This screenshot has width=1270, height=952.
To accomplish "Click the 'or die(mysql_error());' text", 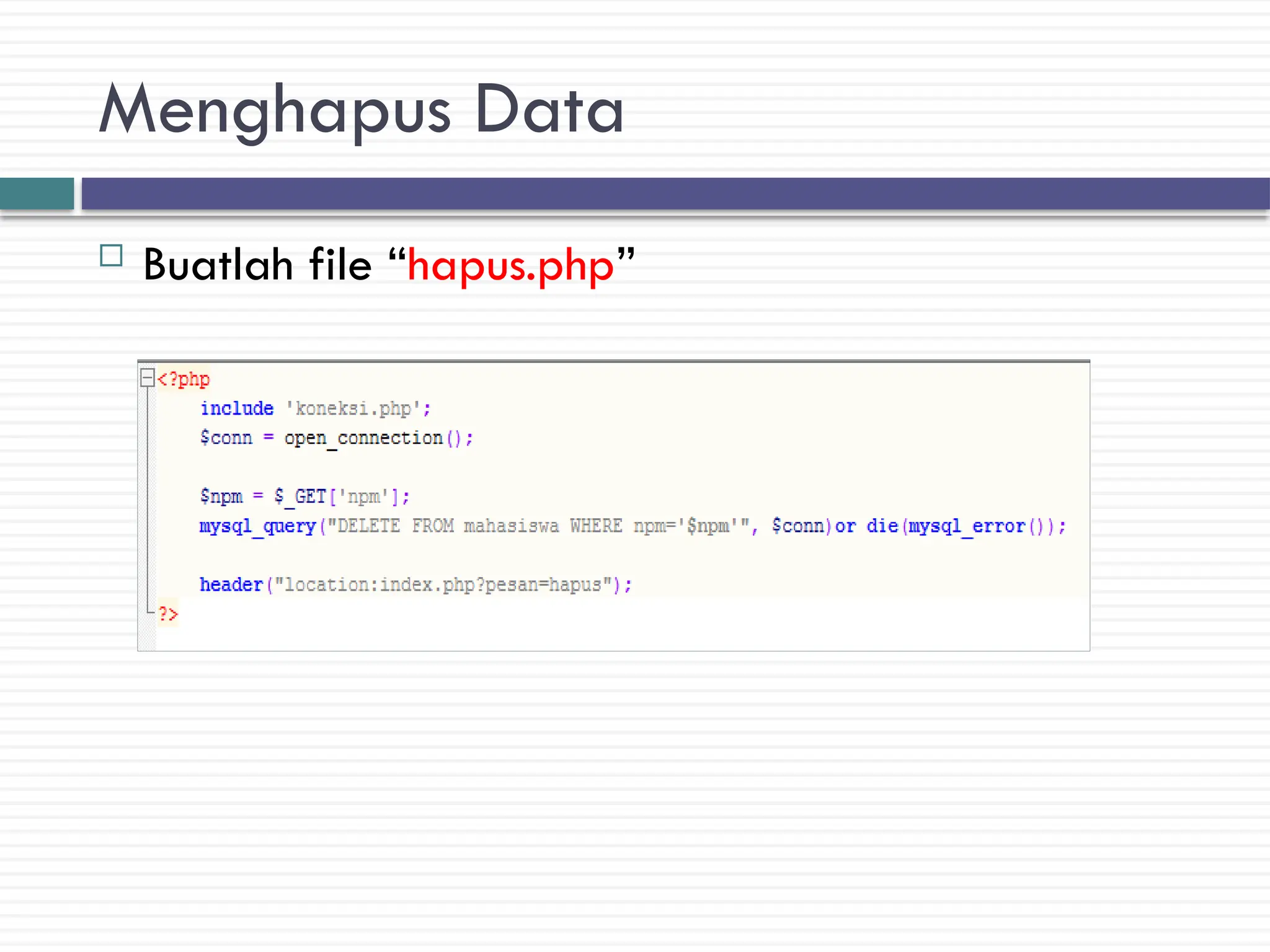I will (x=950, y=526).
